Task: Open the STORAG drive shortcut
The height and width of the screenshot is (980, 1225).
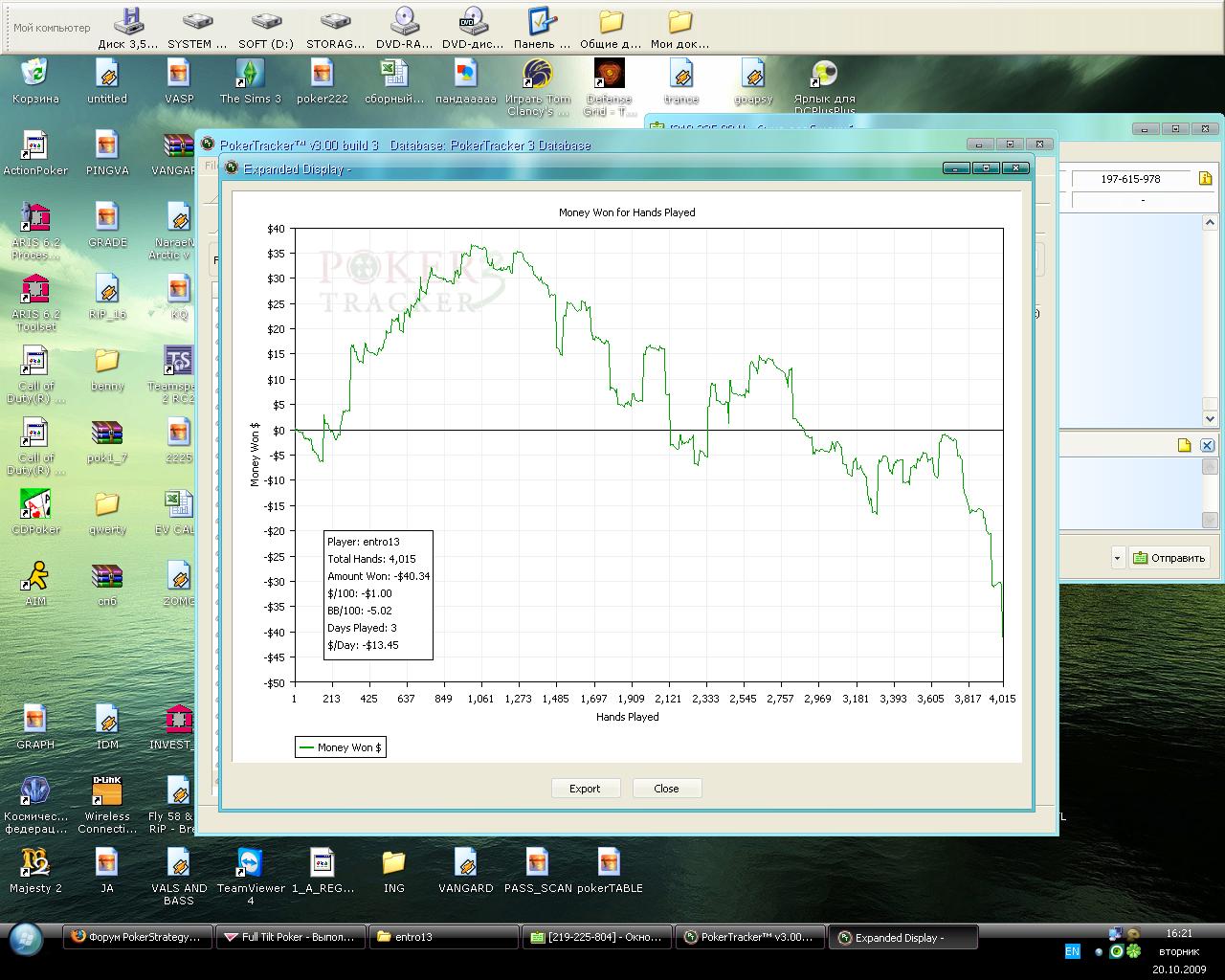Action: [335, 29]
